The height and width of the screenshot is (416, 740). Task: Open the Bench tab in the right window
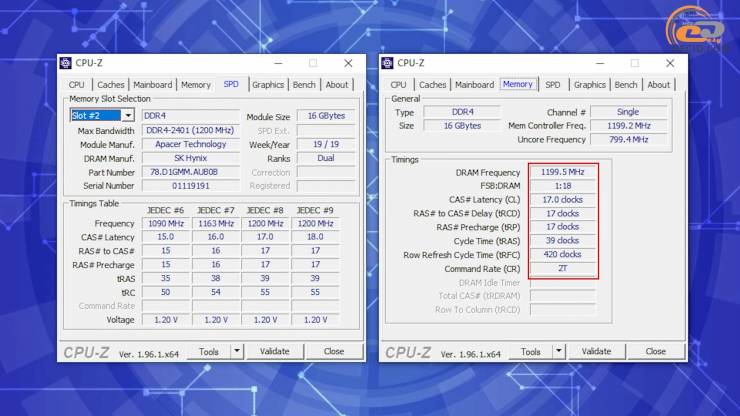pos(626,85)
